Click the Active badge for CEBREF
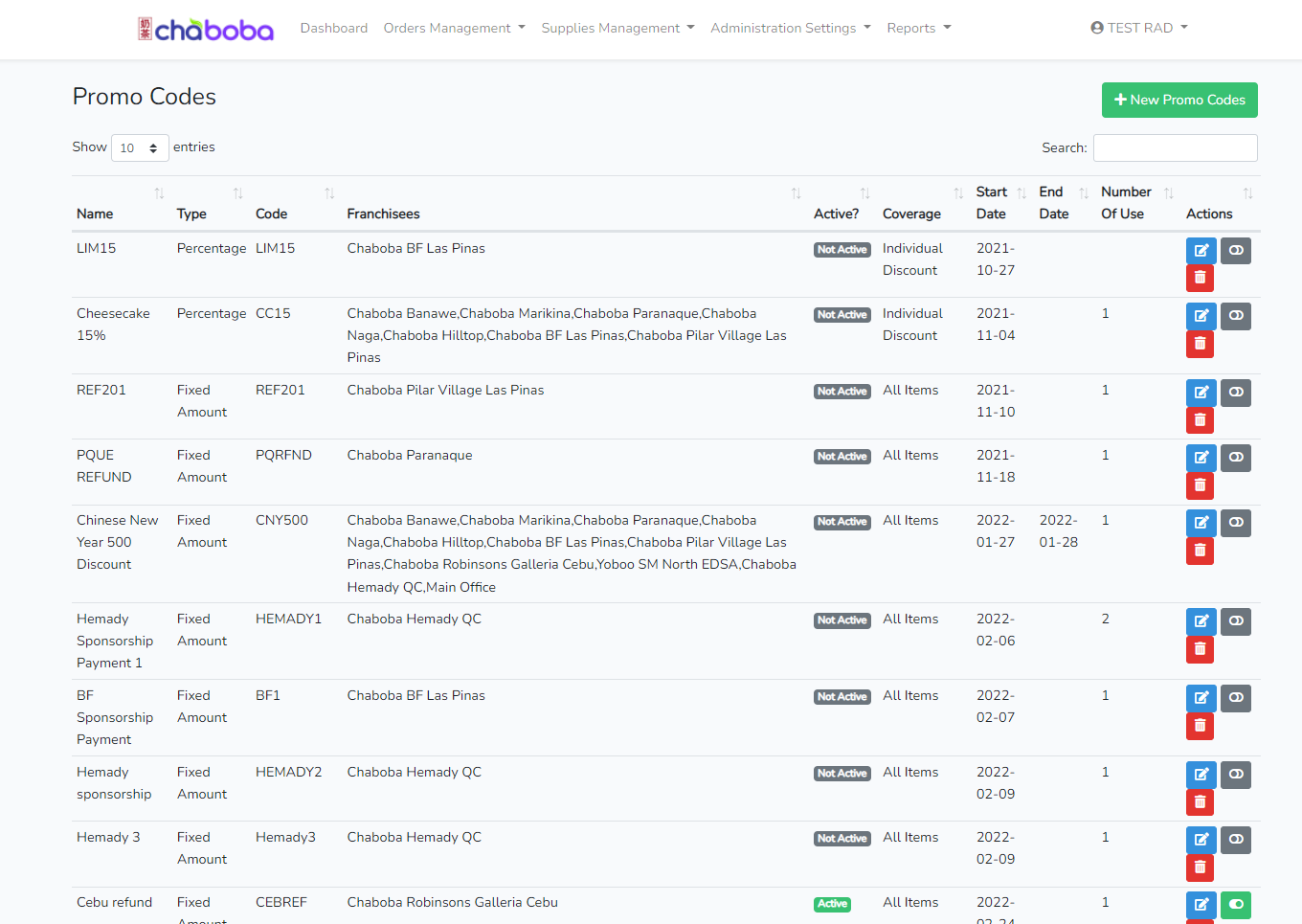 click(832, 904)
